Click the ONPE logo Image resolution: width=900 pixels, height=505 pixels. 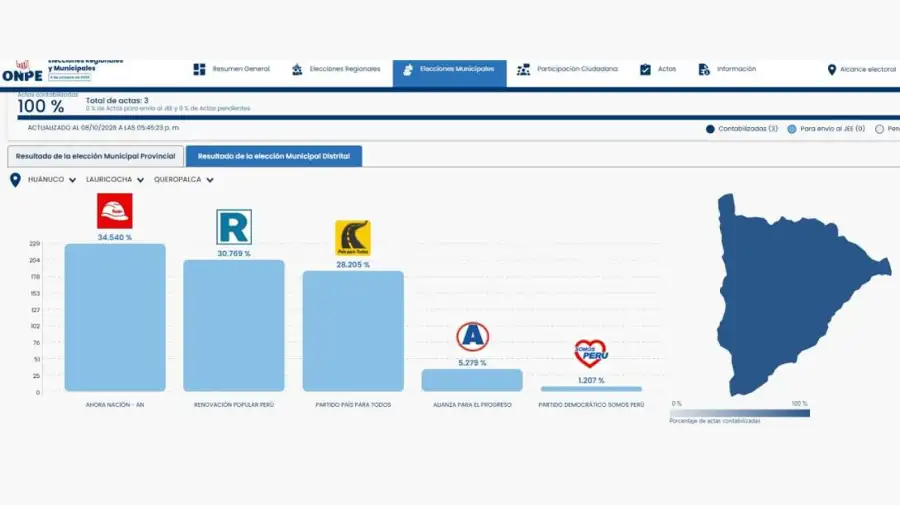(x=22, y=72)
